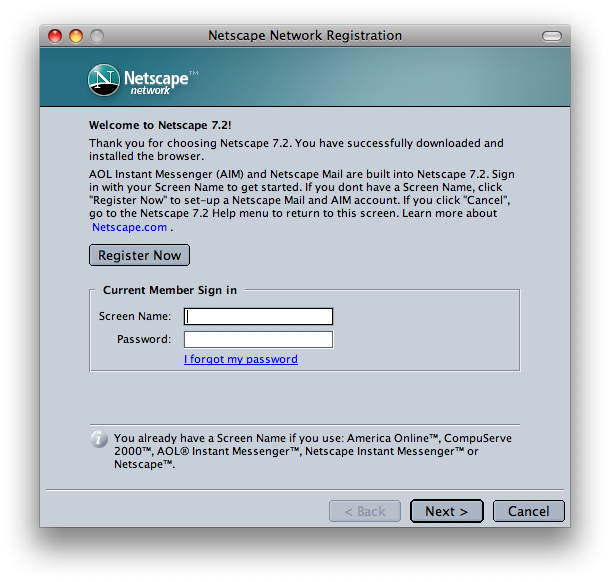Click the gray zoom button in title bar
This screenshot has height=582, width=610.
[96, 36]
